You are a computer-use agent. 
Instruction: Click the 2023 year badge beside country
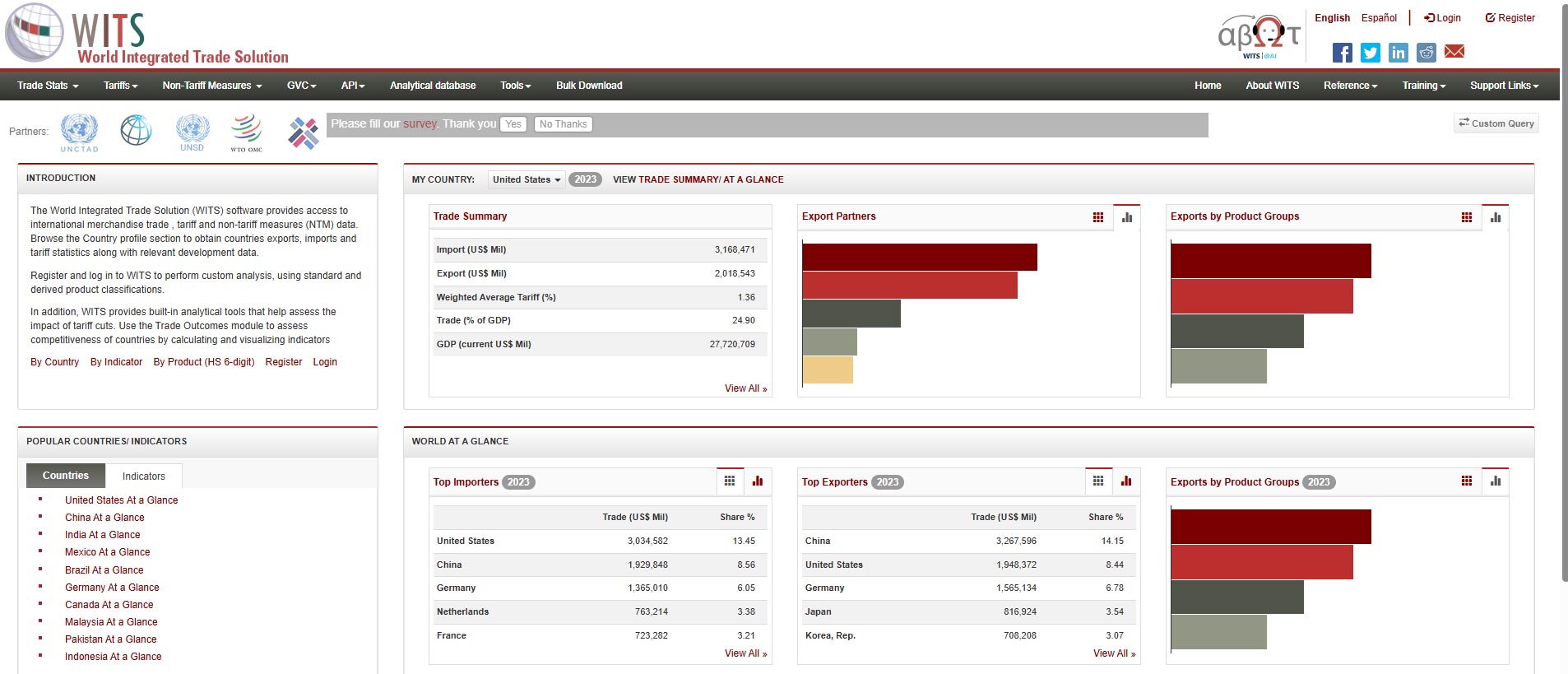tap(585, 179)
